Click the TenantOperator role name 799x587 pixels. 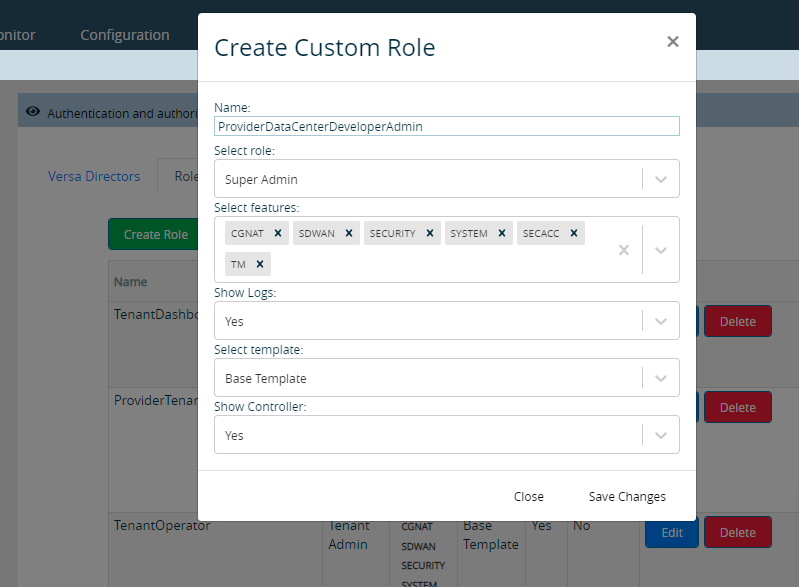point(162,525)
